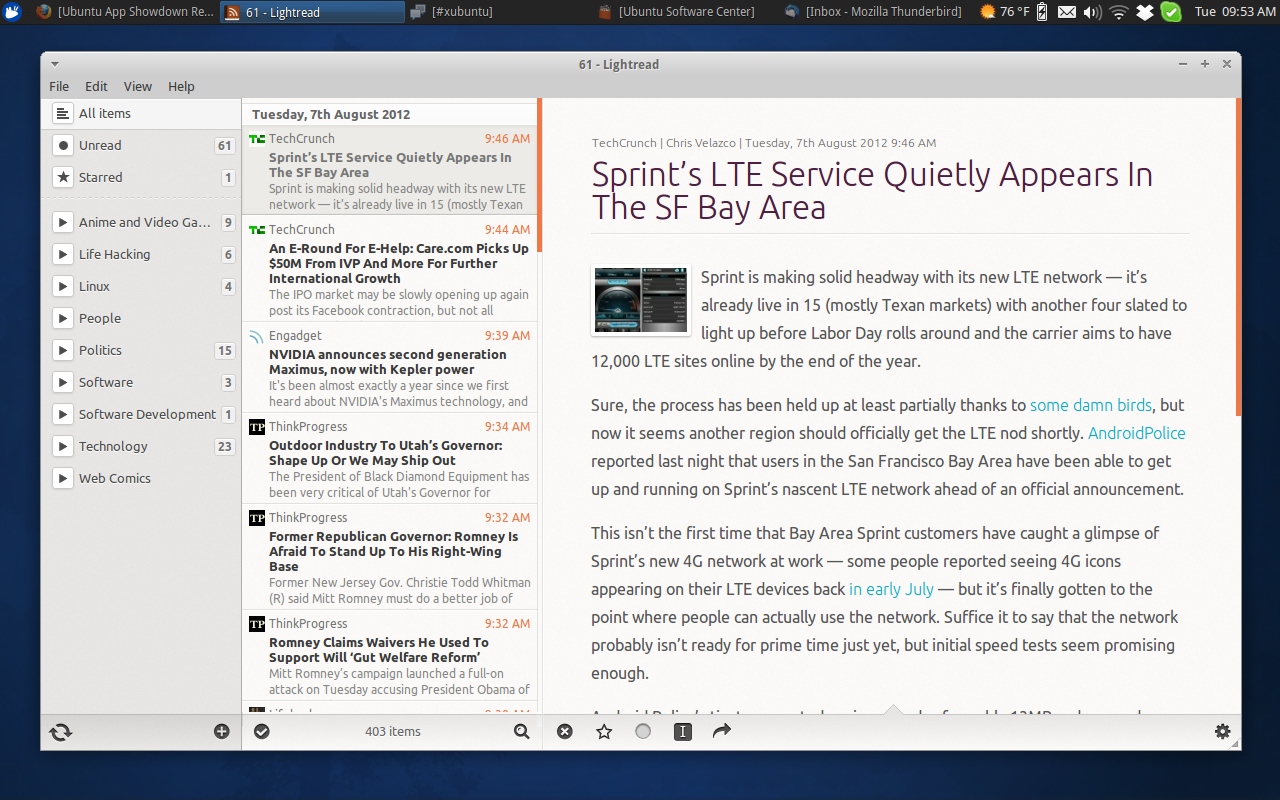
Task: Open the 'in early July' link
Action: click(891, 589)
